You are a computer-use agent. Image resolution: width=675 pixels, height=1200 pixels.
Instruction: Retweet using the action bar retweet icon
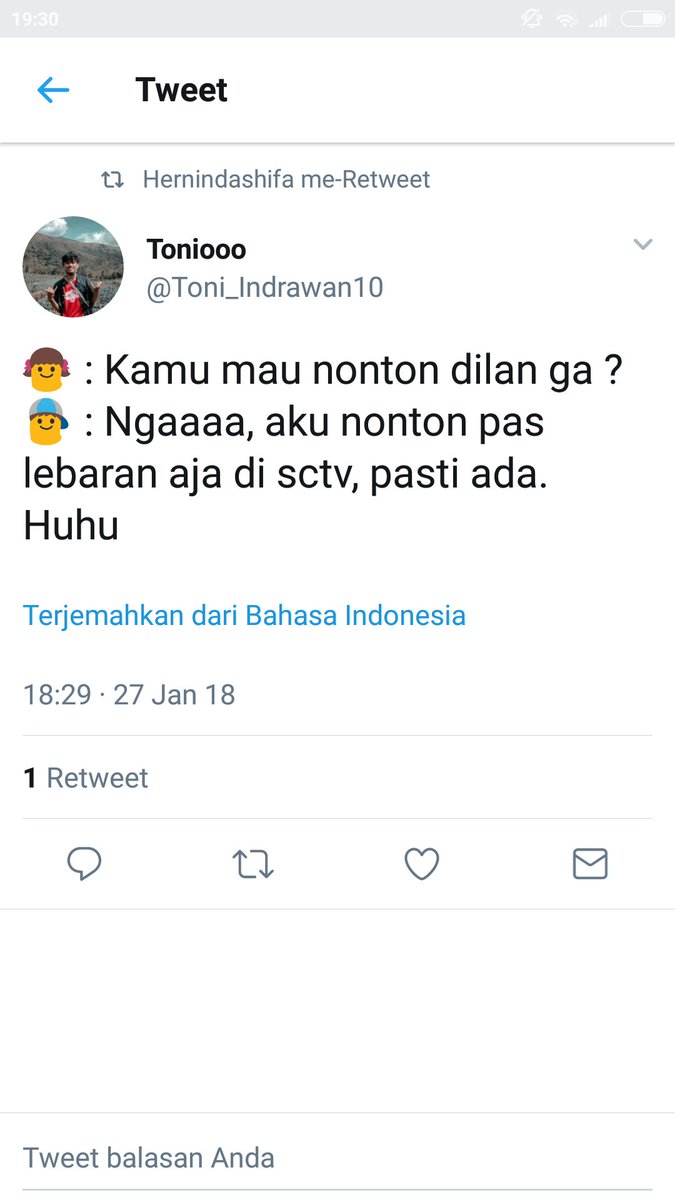tap(252, 864)
